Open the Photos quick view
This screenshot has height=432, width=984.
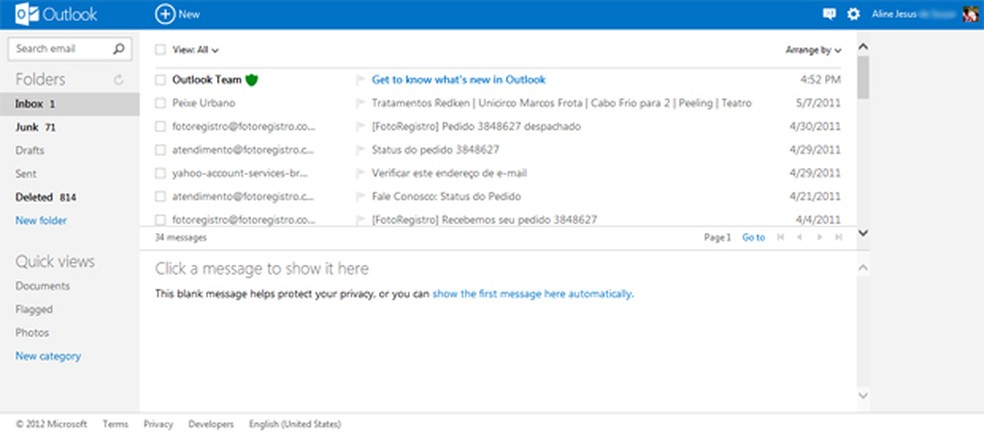pyautogui.click(x=32, y=333)
